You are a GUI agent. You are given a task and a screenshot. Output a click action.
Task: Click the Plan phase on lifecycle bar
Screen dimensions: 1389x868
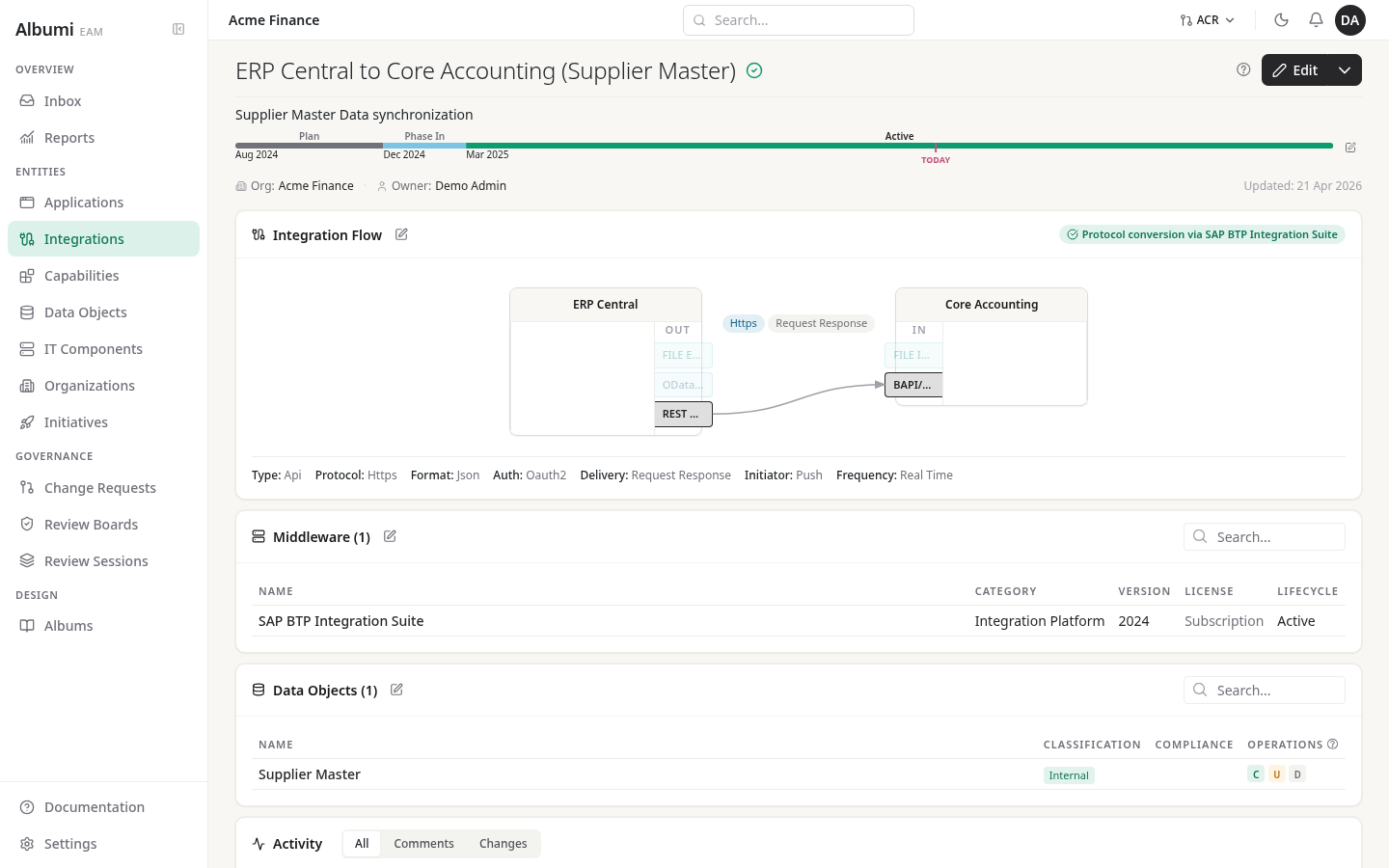click(309, 146)
